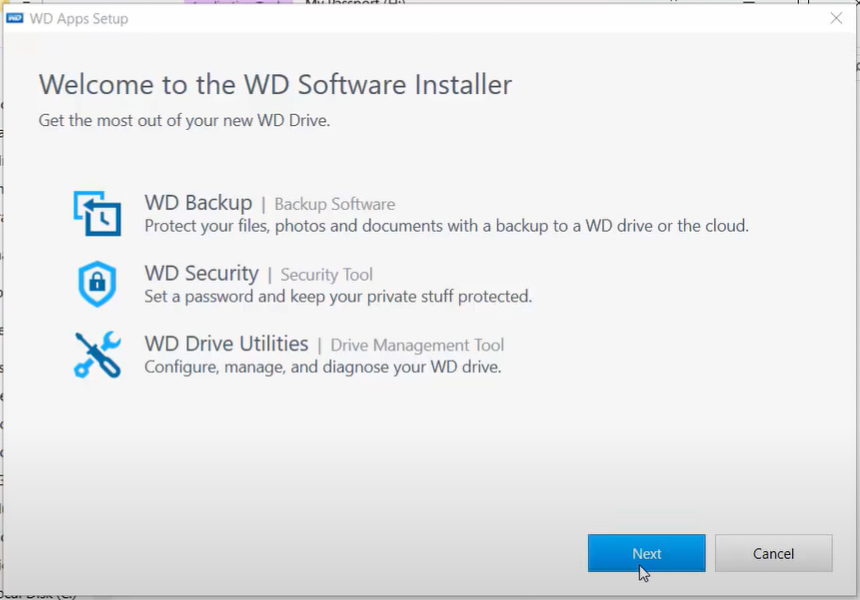Viewport: 860px width, 600px height.
Task: Click the WD logo in title bar
Action: click(x=14, y=18)
